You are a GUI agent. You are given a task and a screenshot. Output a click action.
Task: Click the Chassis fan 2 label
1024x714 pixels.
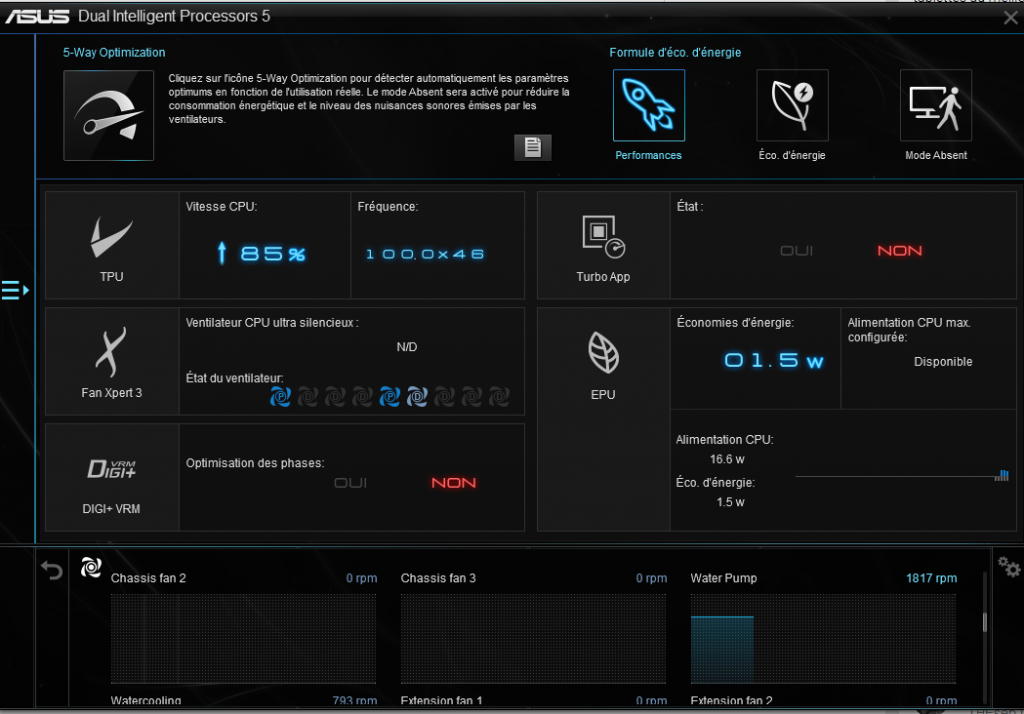tap(148, 578)
